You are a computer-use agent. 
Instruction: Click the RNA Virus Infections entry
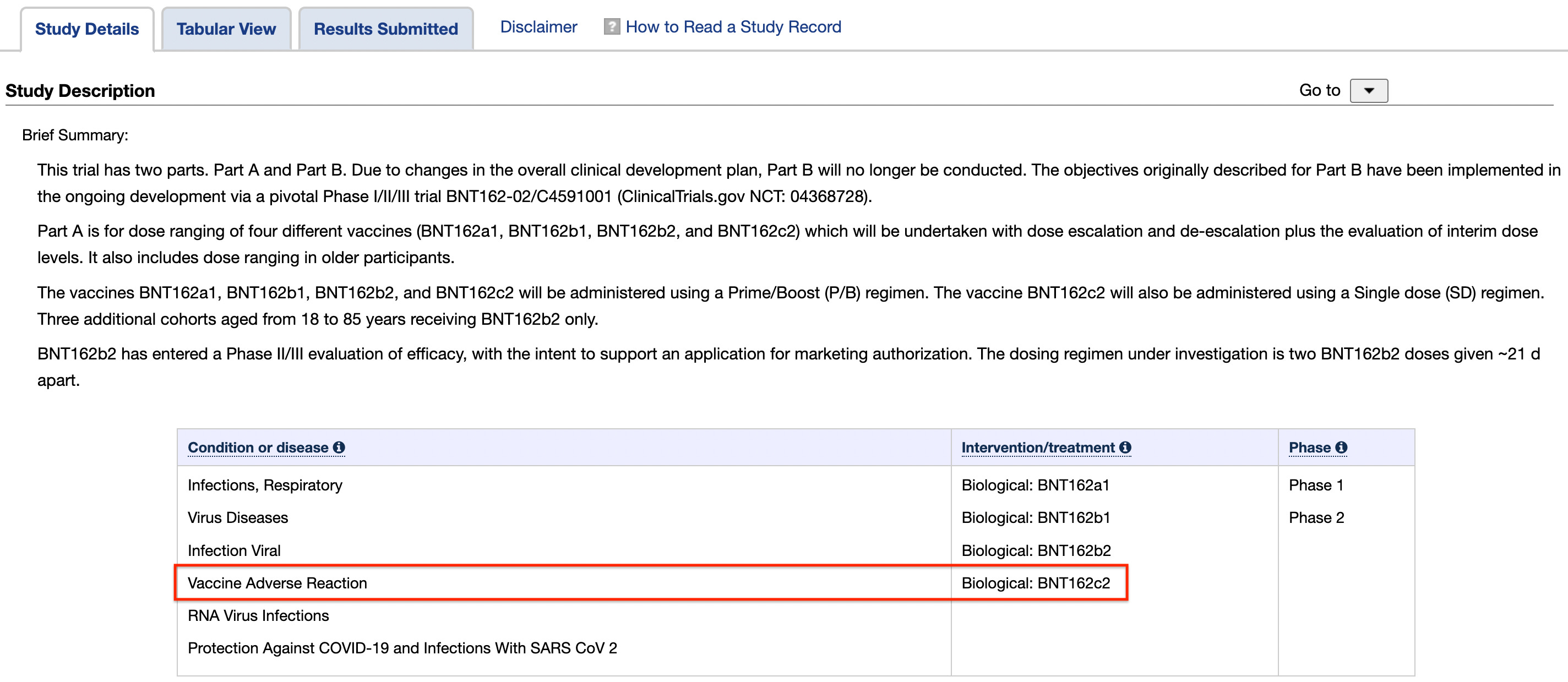click(258, 615)
